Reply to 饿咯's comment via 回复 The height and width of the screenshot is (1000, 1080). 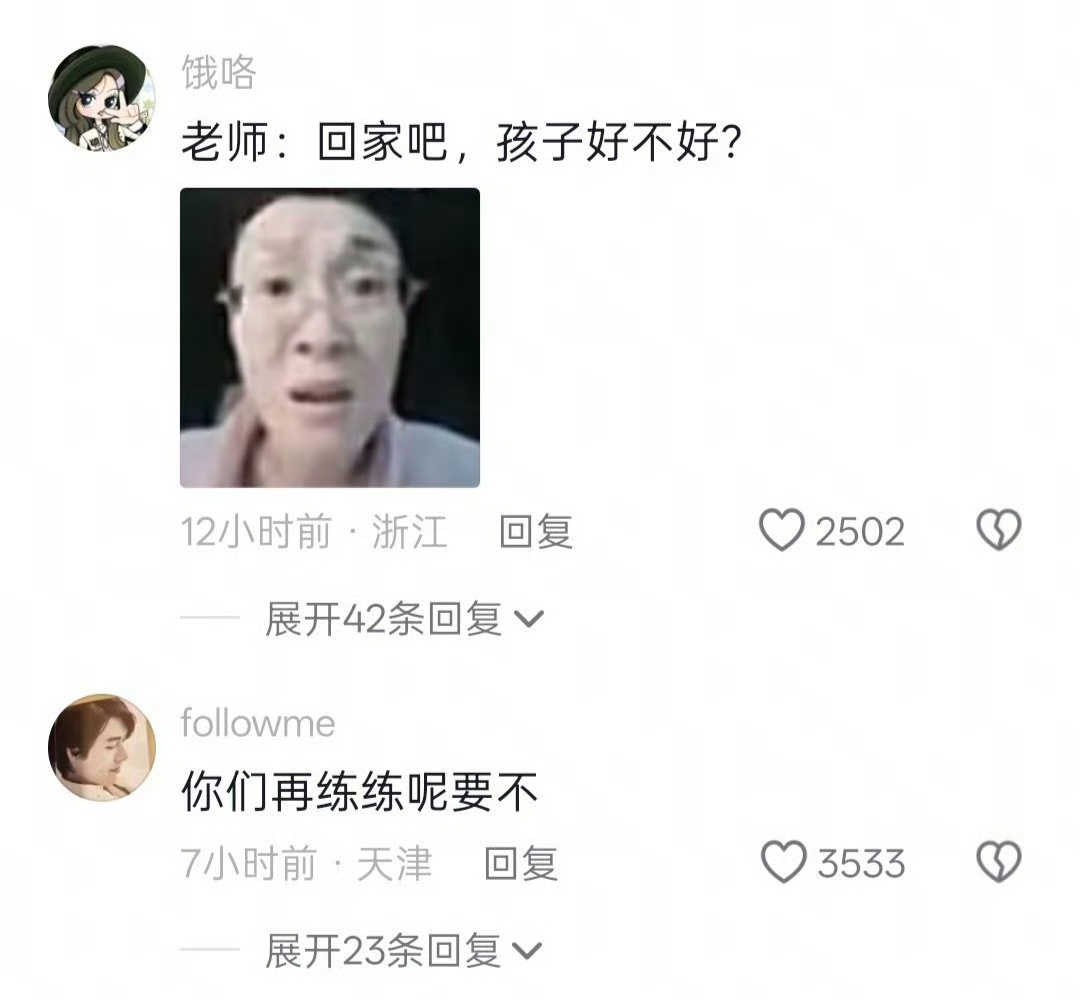click(536, 532)
